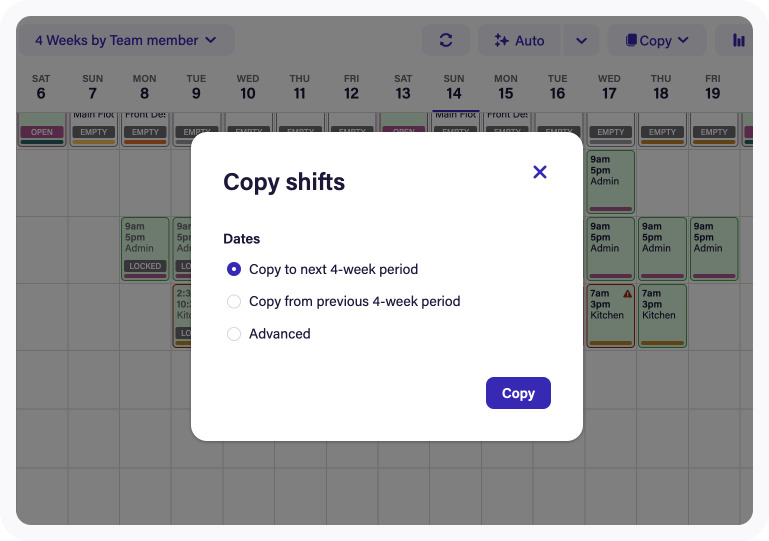Expand the Copy toolbar dropdown chevron
Screen dimensions: 769x541
[x=683, y=40]
